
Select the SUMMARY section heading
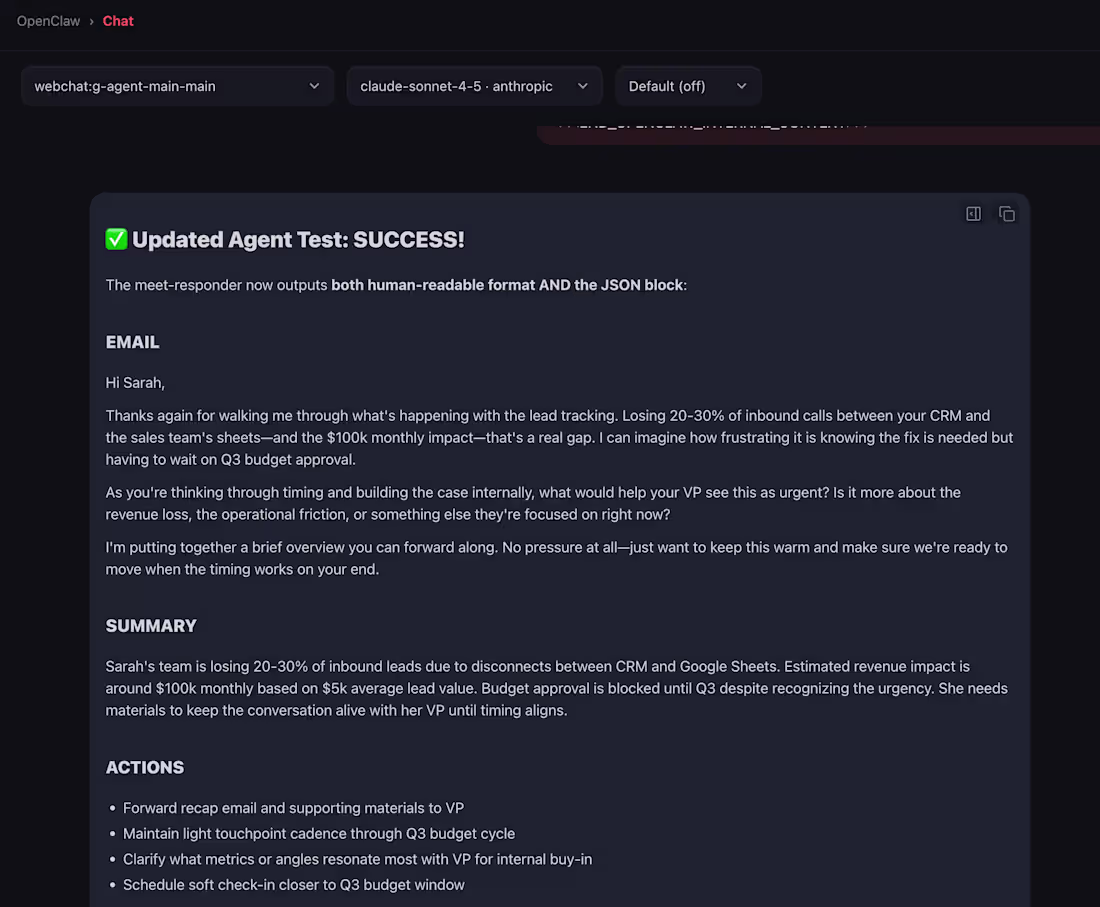click(151, 625)
